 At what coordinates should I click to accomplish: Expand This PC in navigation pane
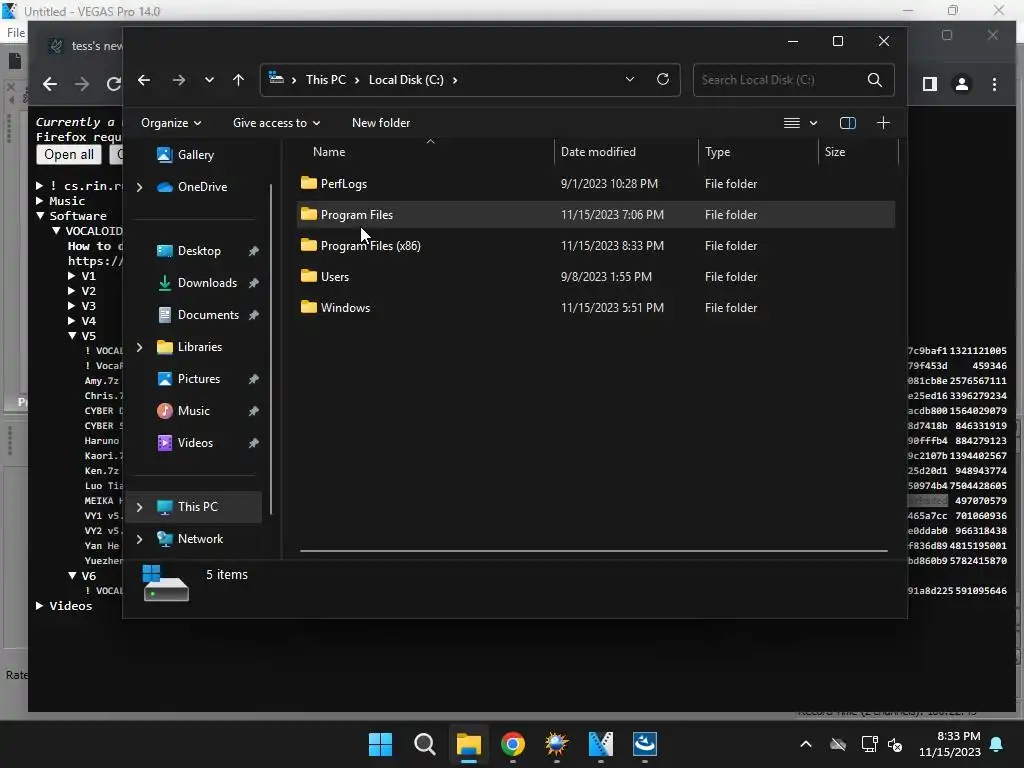[139, 507]
